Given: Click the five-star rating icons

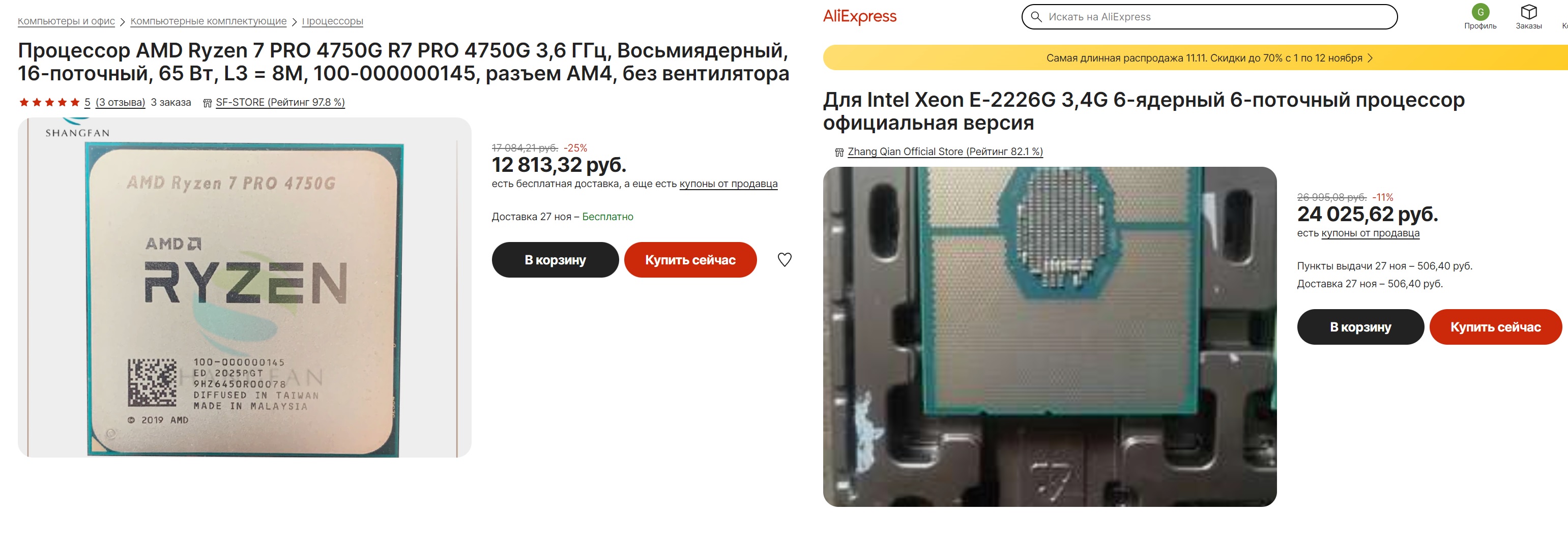Looking at the screenshot, I should pos(49,102).
